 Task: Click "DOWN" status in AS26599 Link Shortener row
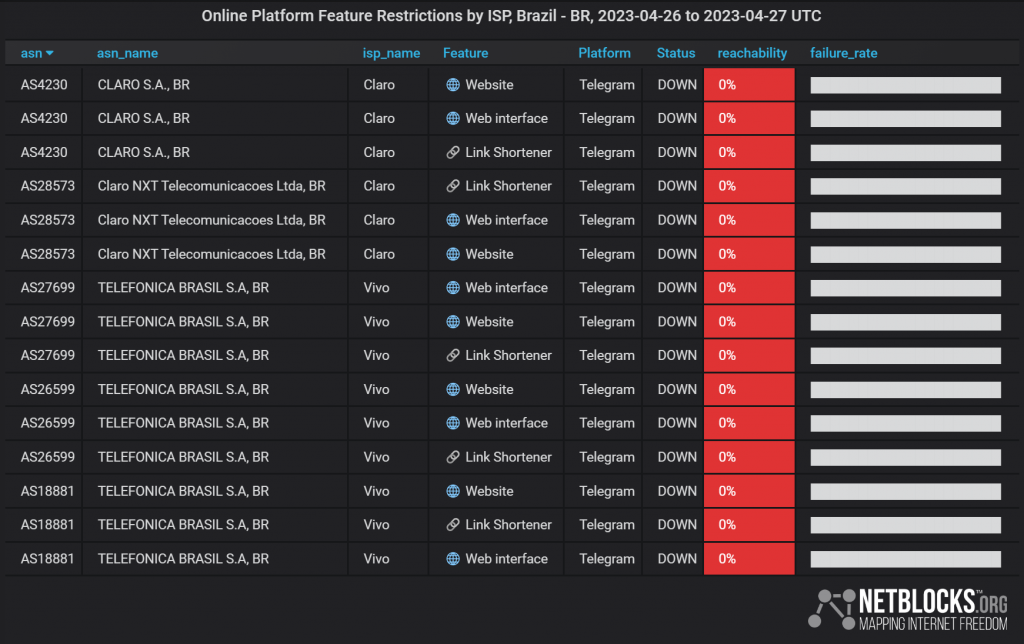pyautogui.click(x=677, y=457)
